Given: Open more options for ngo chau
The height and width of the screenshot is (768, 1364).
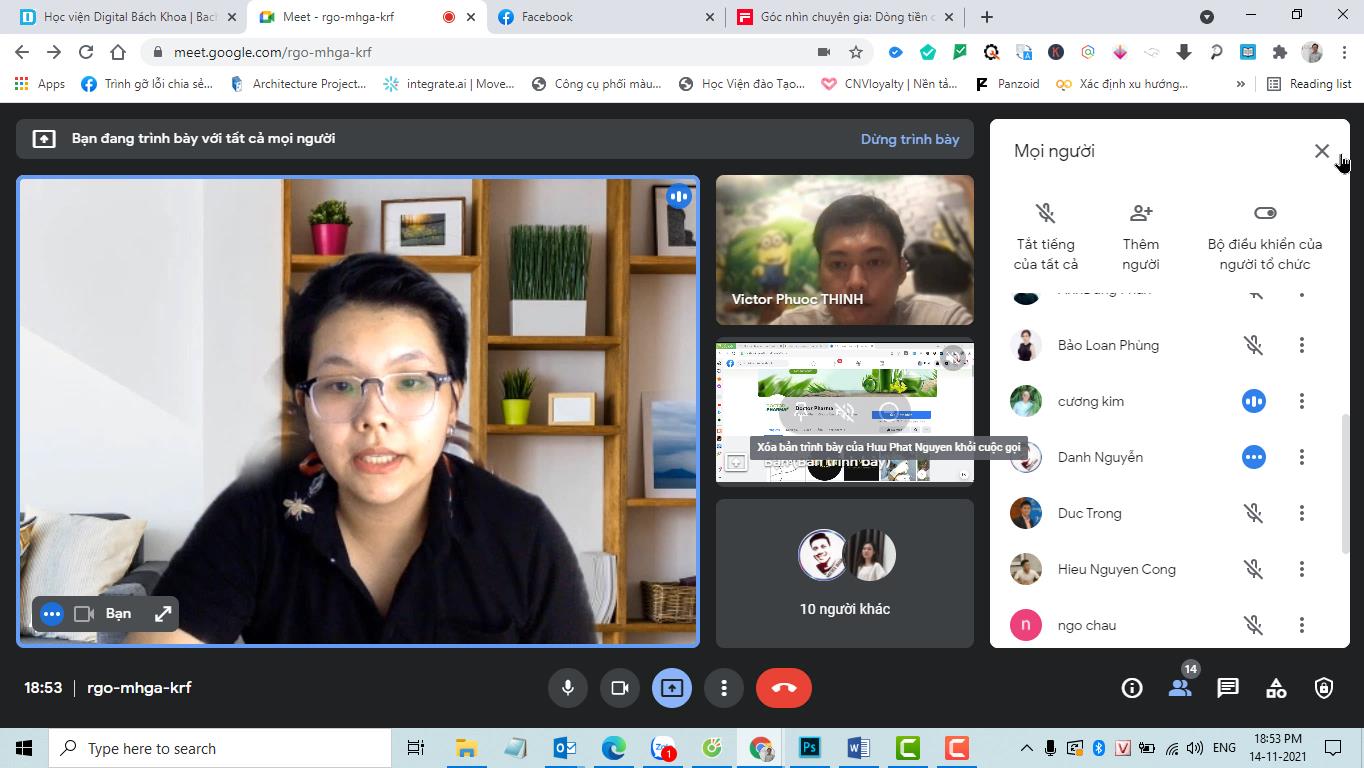Looking at the screenshot, I should click(1301, 625).
